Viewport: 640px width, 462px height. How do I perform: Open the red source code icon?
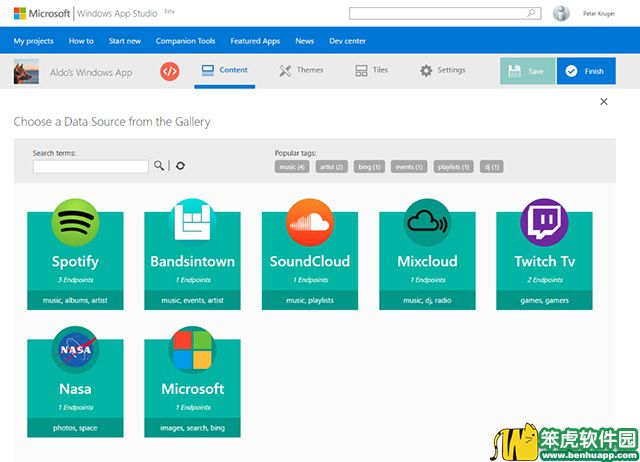click(x=169, y=71)
